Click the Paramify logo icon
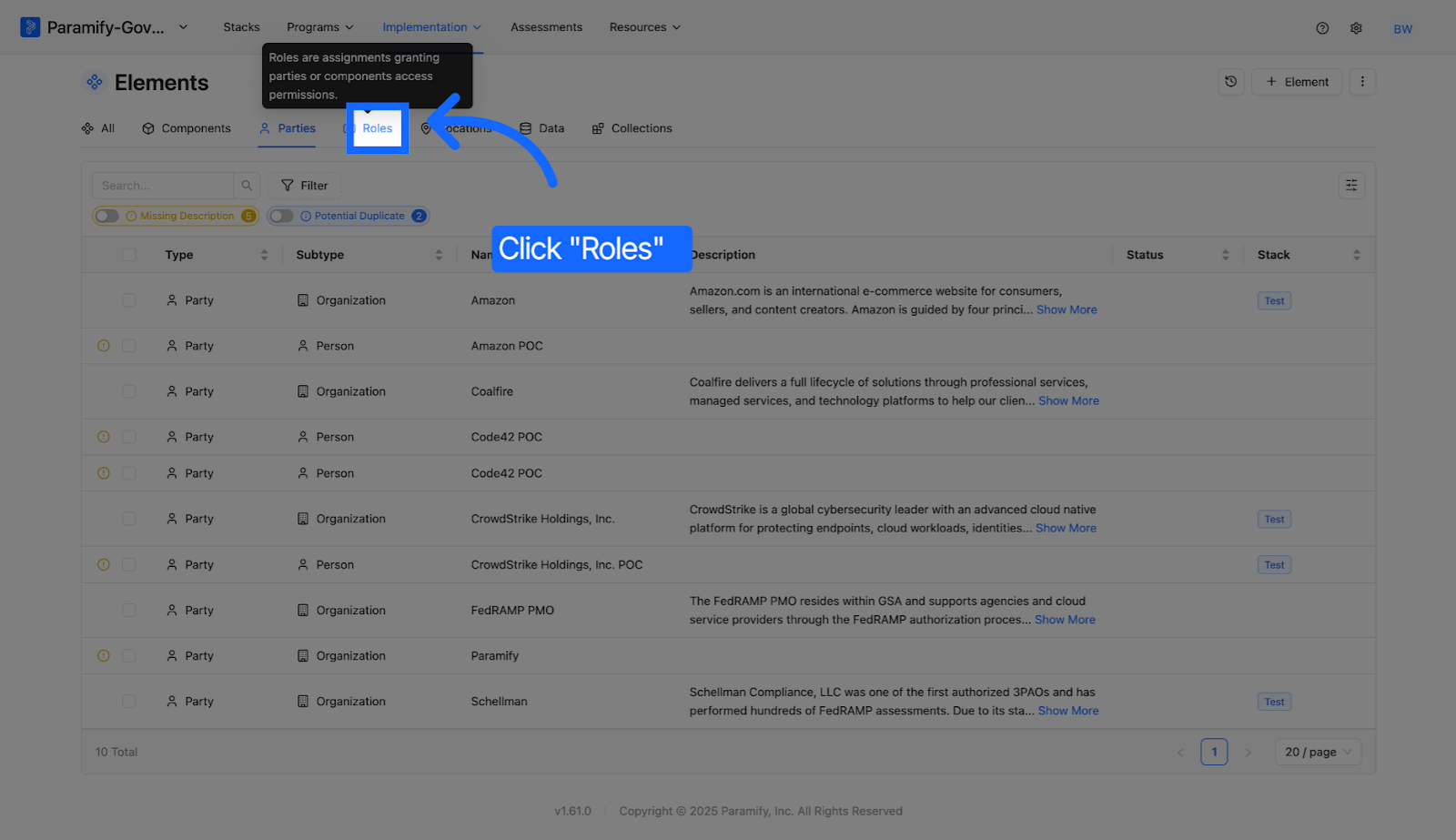1456x840 pixels. [x=30, y=27]
